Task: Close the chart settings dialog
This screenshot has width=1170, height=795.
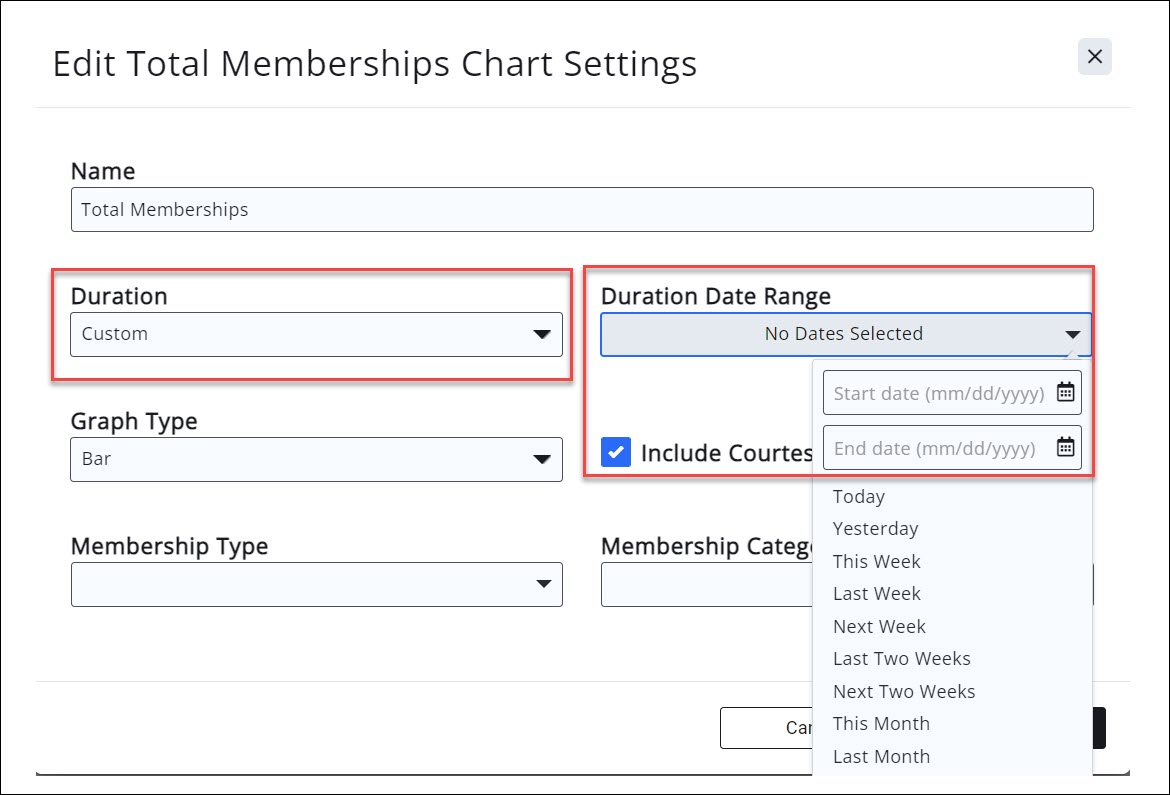Action: click(1094, 56)
